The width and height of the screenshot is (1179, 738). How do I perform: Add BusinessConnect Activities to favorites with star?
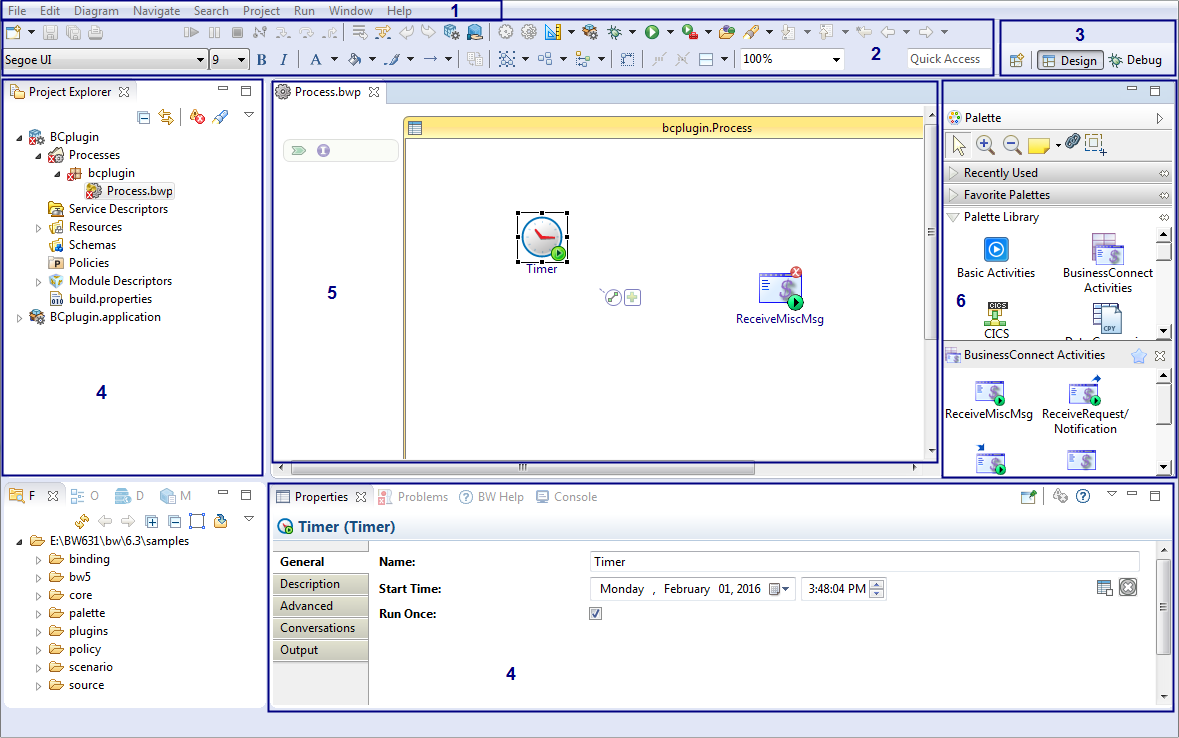coord(1138,355)
